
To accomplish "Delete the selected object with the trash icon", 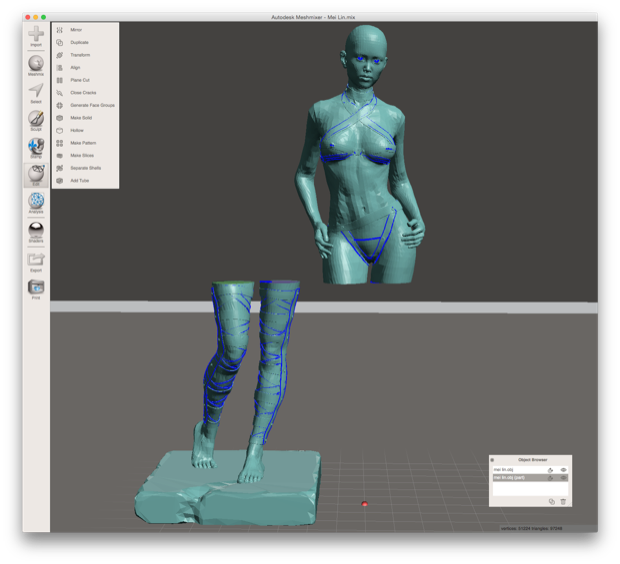I will [563, 502].
